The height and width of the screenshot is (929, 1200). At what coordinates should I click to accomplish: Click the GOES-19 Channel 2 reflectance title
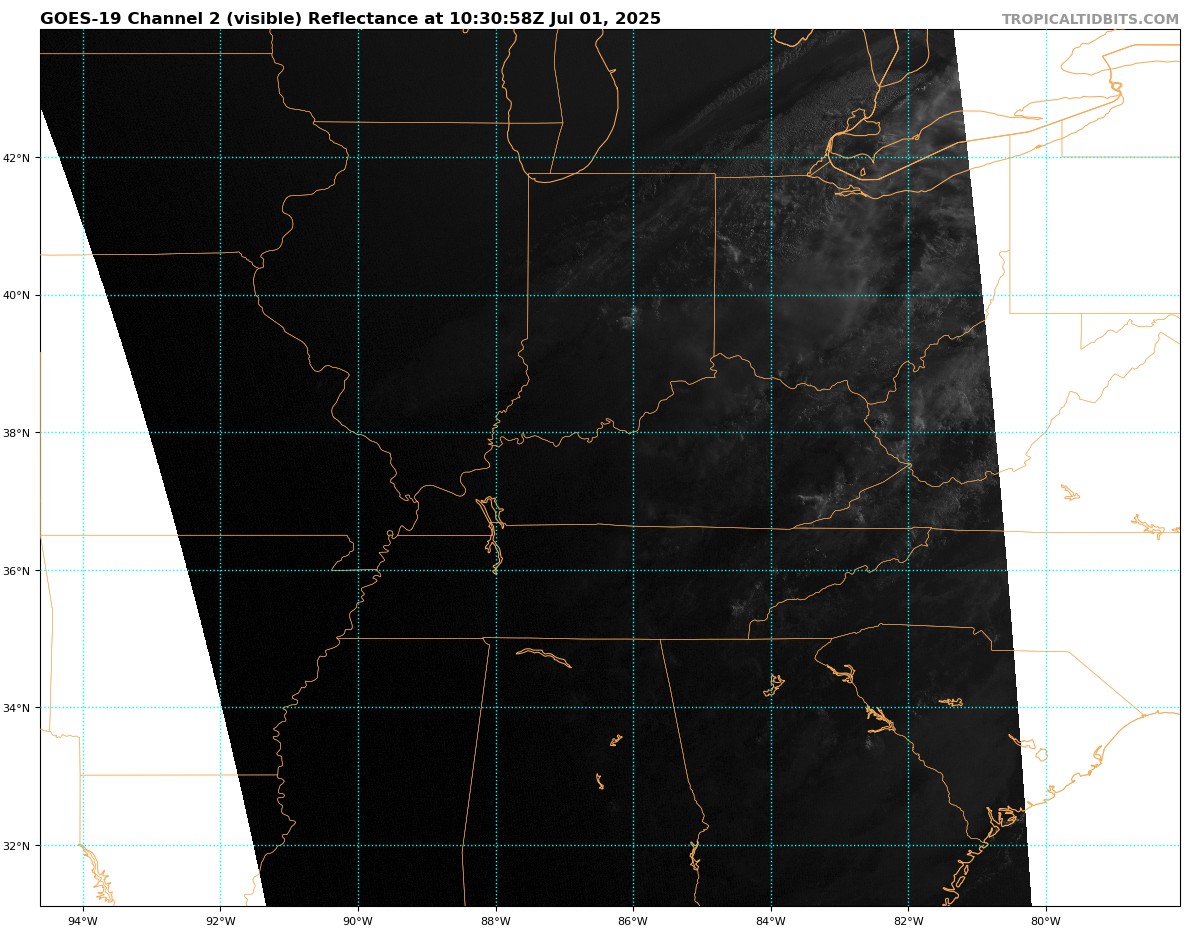point(350,19)
